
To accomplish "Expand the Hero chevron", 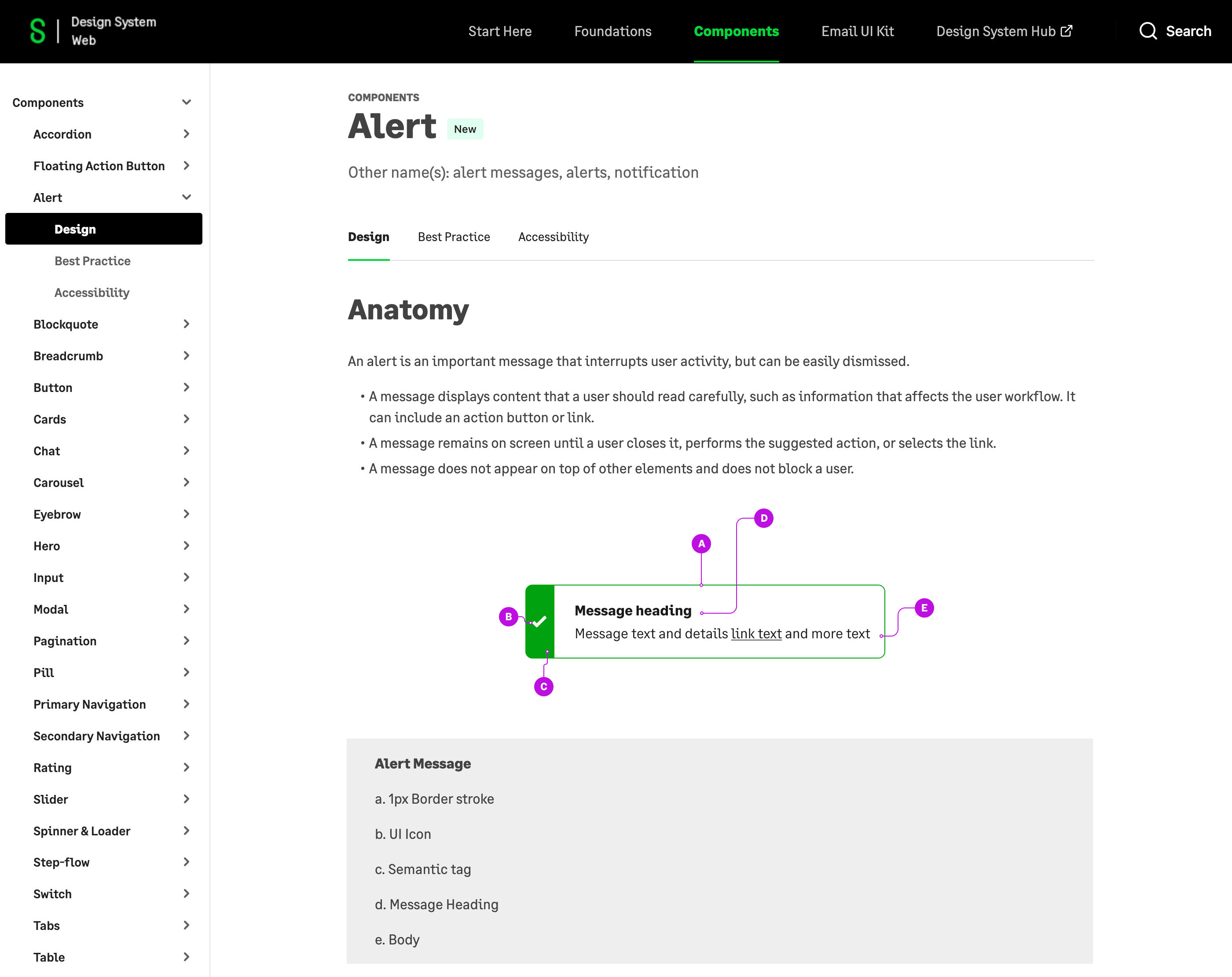I will (x=186, y=545).
